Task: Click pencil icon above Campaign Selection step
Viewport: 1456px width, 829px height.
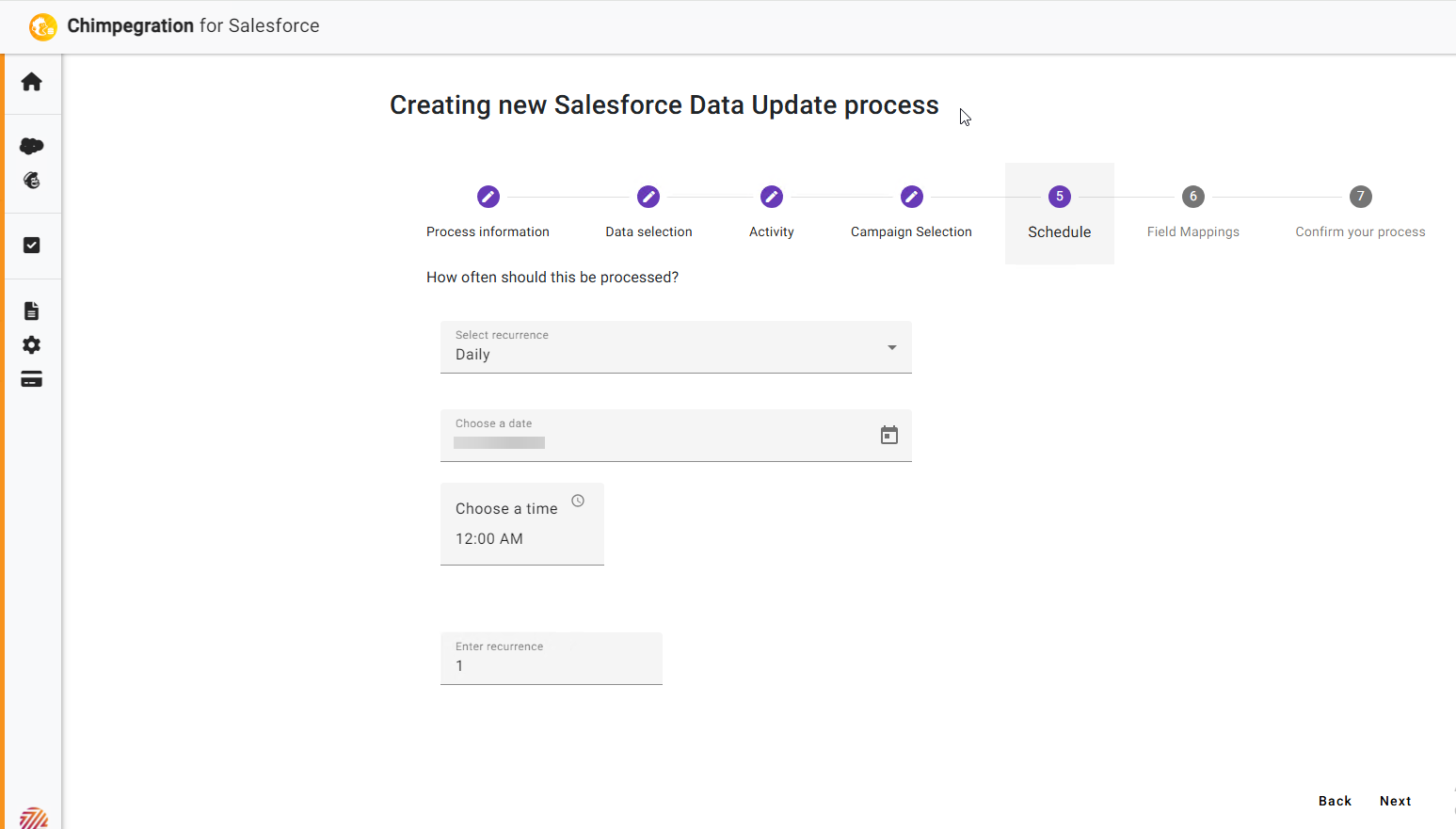Action: (911, 197)
